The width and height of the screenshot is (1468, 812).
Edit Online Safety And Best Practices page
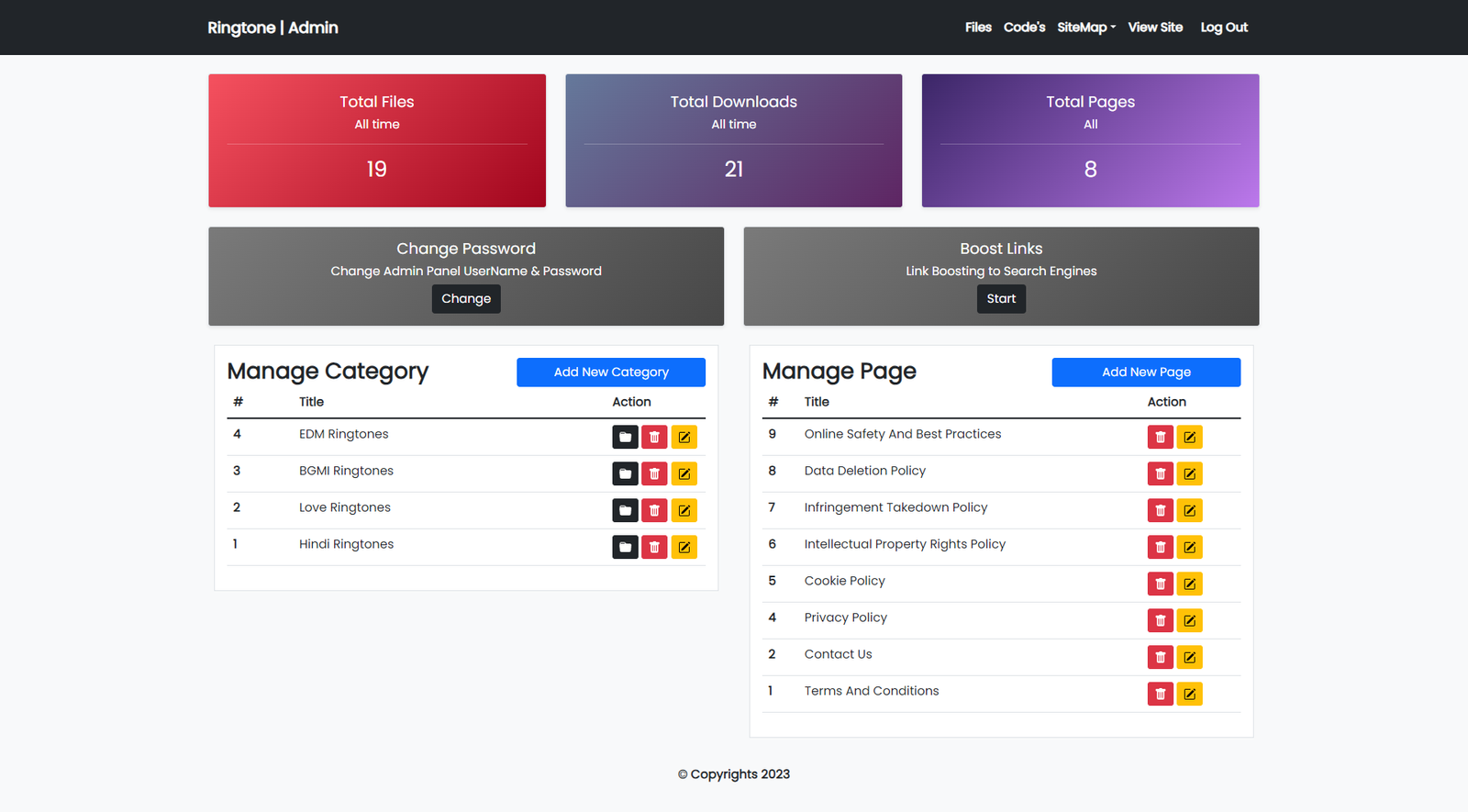pos(1189,437)
